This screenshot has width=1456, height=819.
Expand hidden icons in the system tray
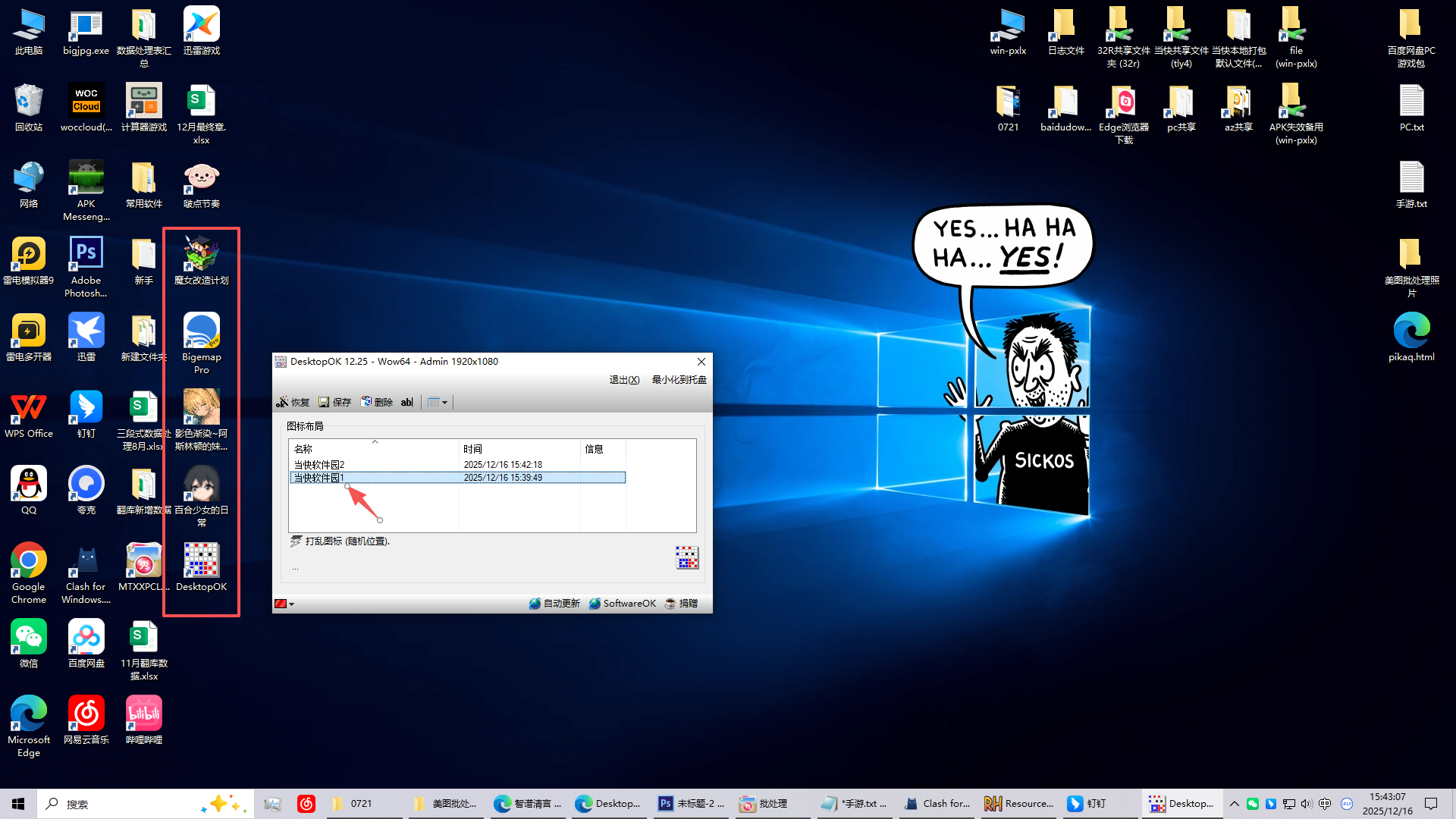(1235, 803)
